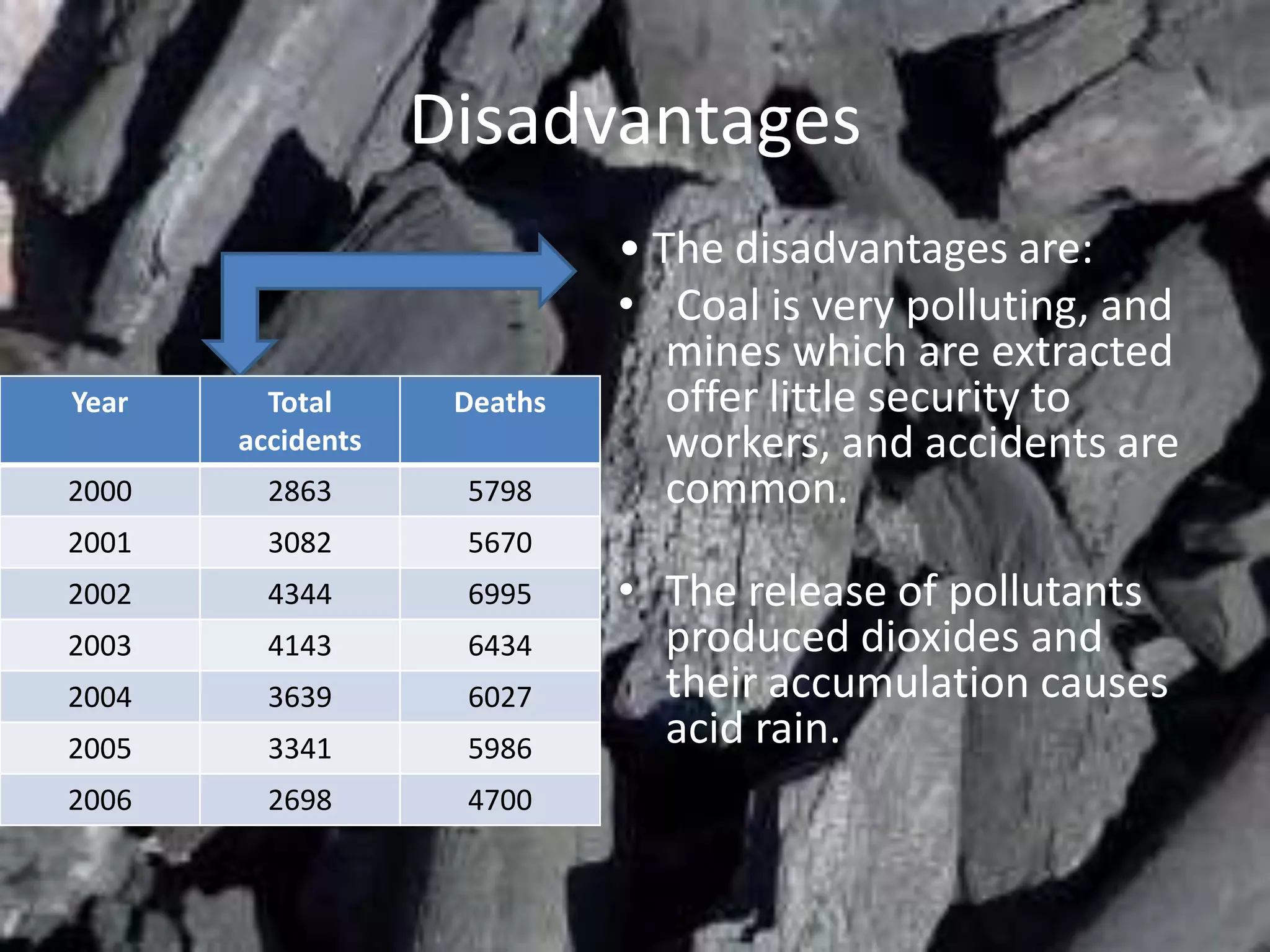The height and width of the screenshot is (952, 1270).
Task: Click the accidents value 4344
Action: pos(300,594)
